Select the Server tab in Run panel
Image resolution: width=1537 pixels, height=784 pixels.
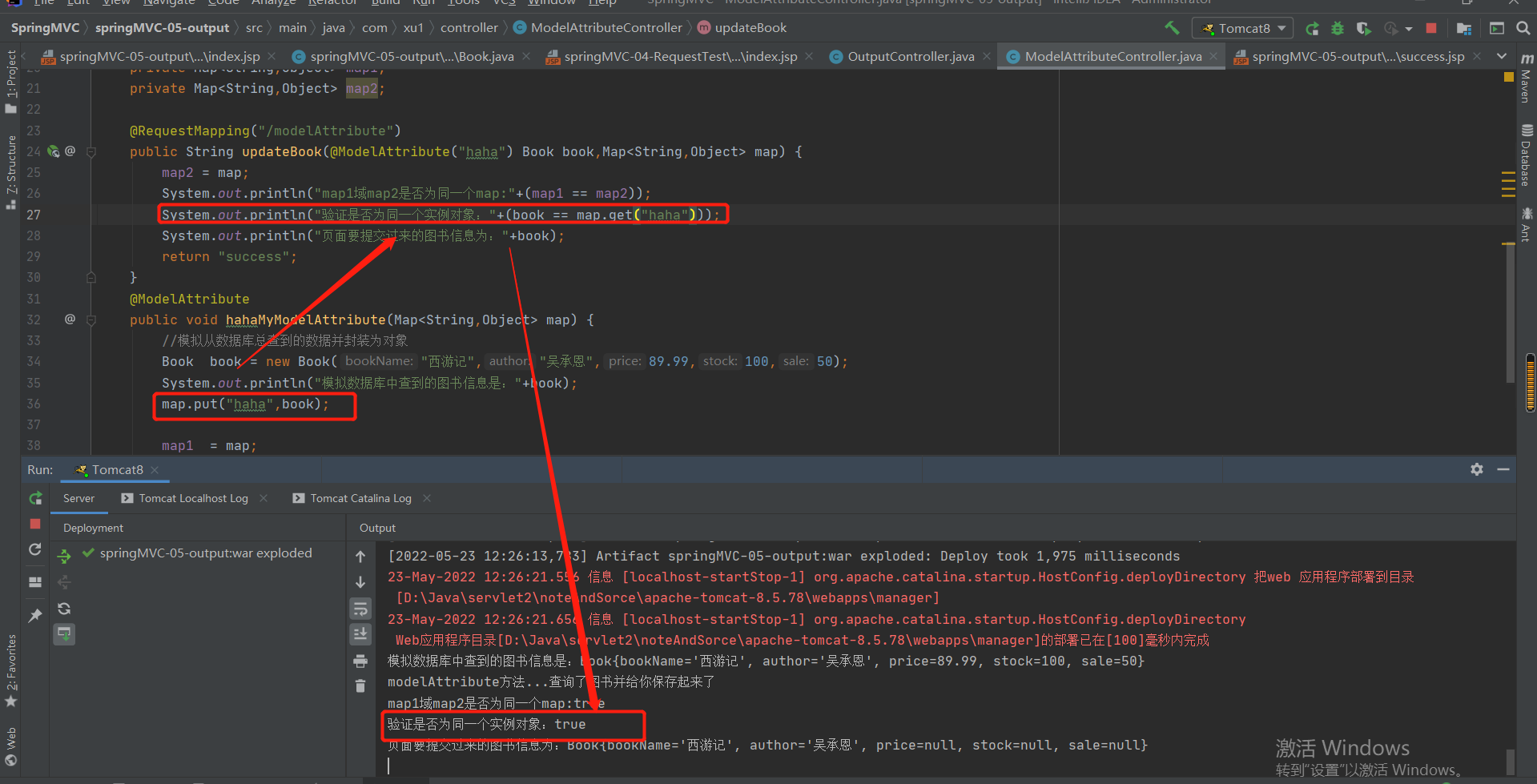(78, 498)
